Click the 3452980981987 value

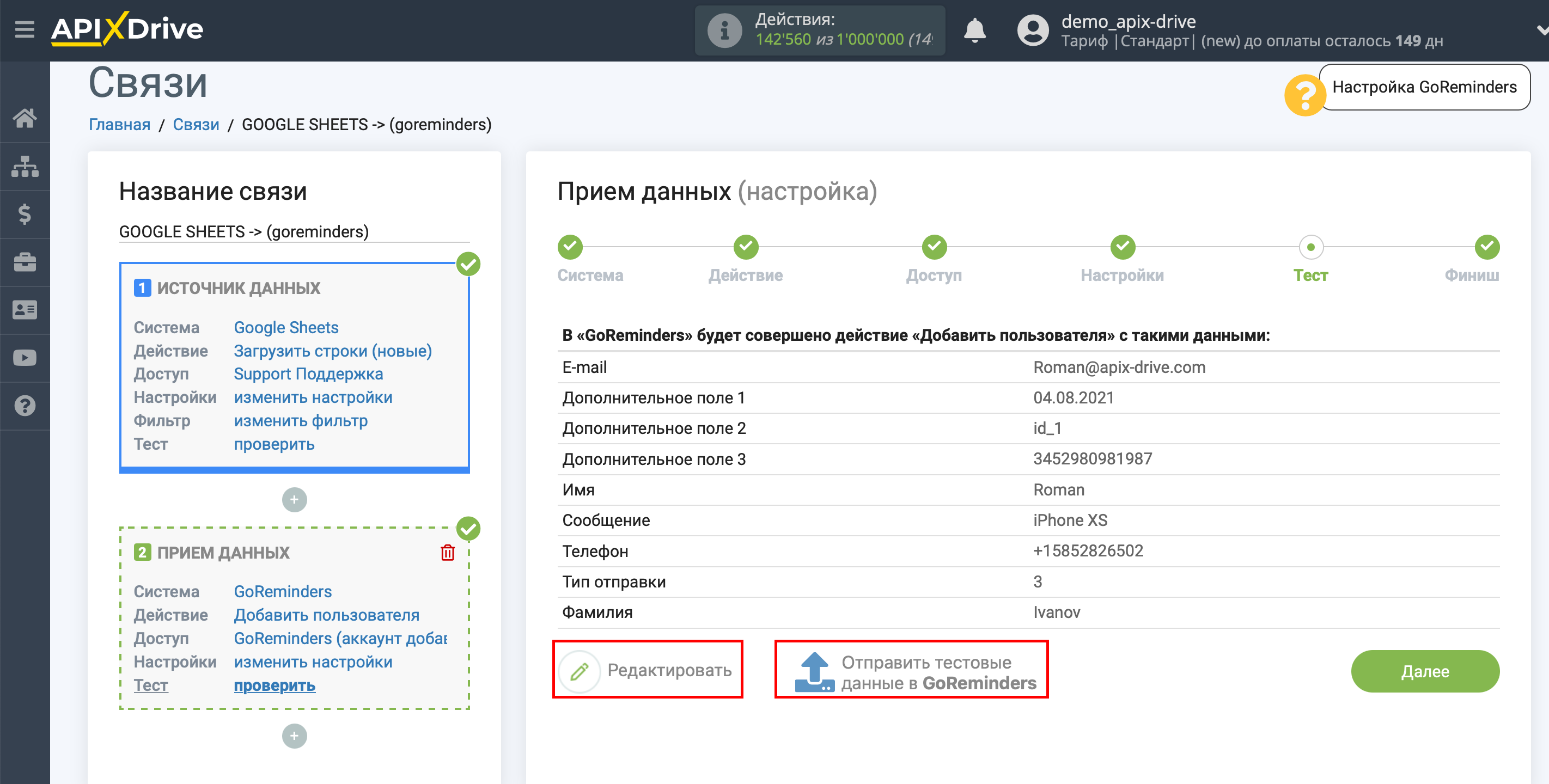tap(1093, 459)
